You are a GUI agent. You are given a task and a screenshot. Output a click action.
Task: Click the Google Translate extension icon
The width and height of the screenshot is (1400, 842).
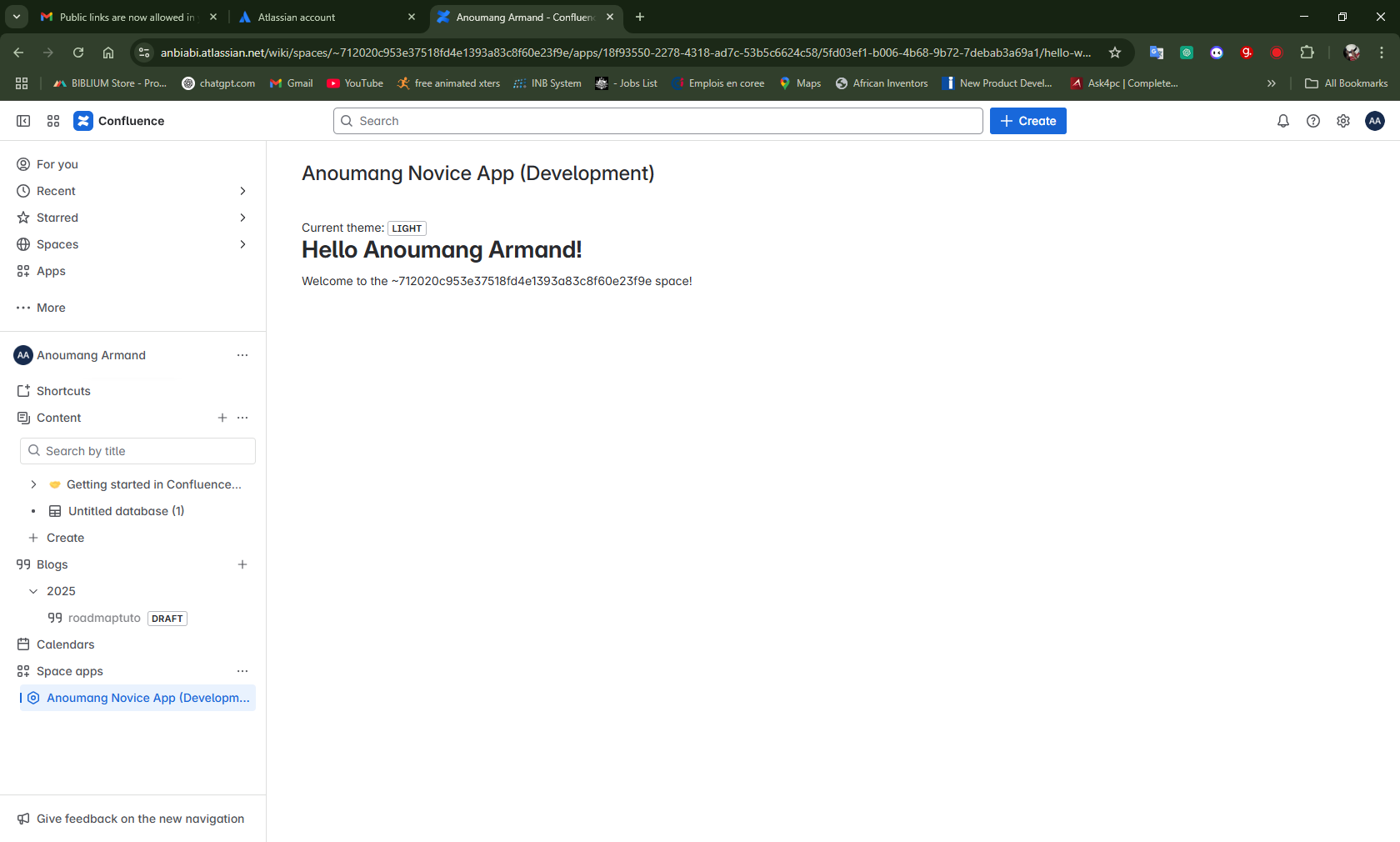pos(1157,53)
